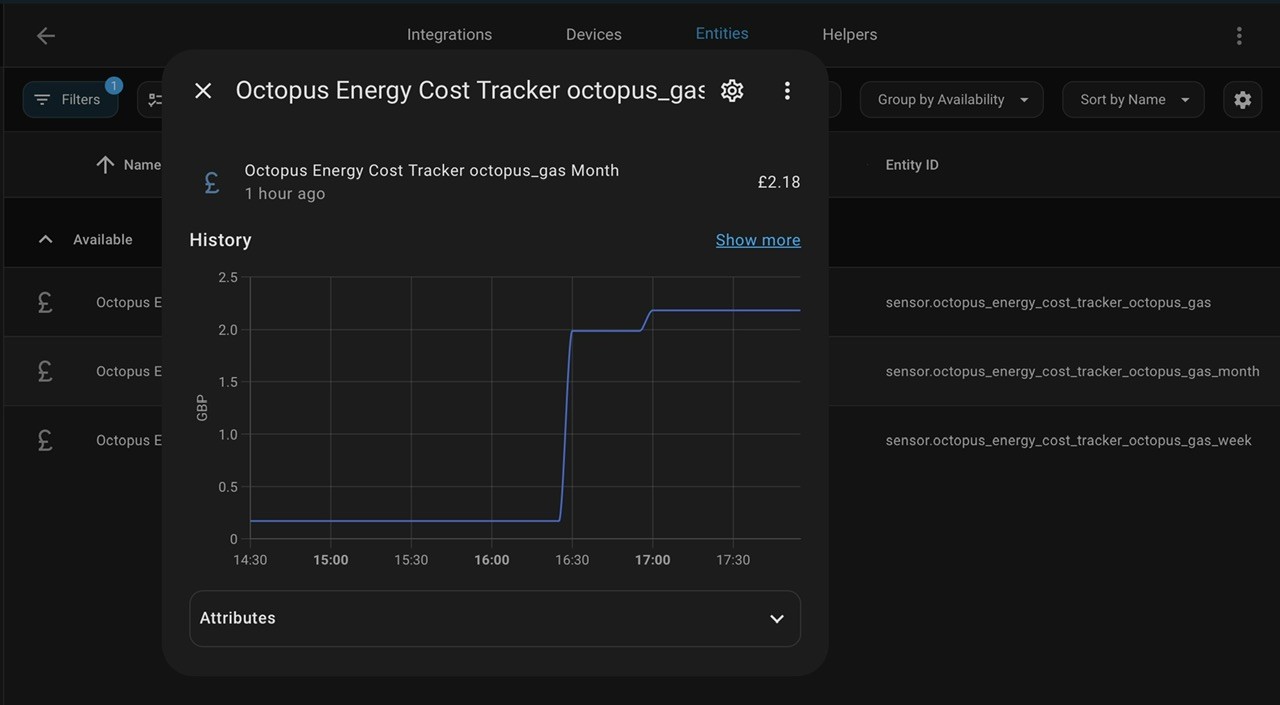This screenshot has height=705, width=1280.
Task: Select sensor.octopus_energy_cost_tracker_octopus_gas entity ID
Action: 1048,302
